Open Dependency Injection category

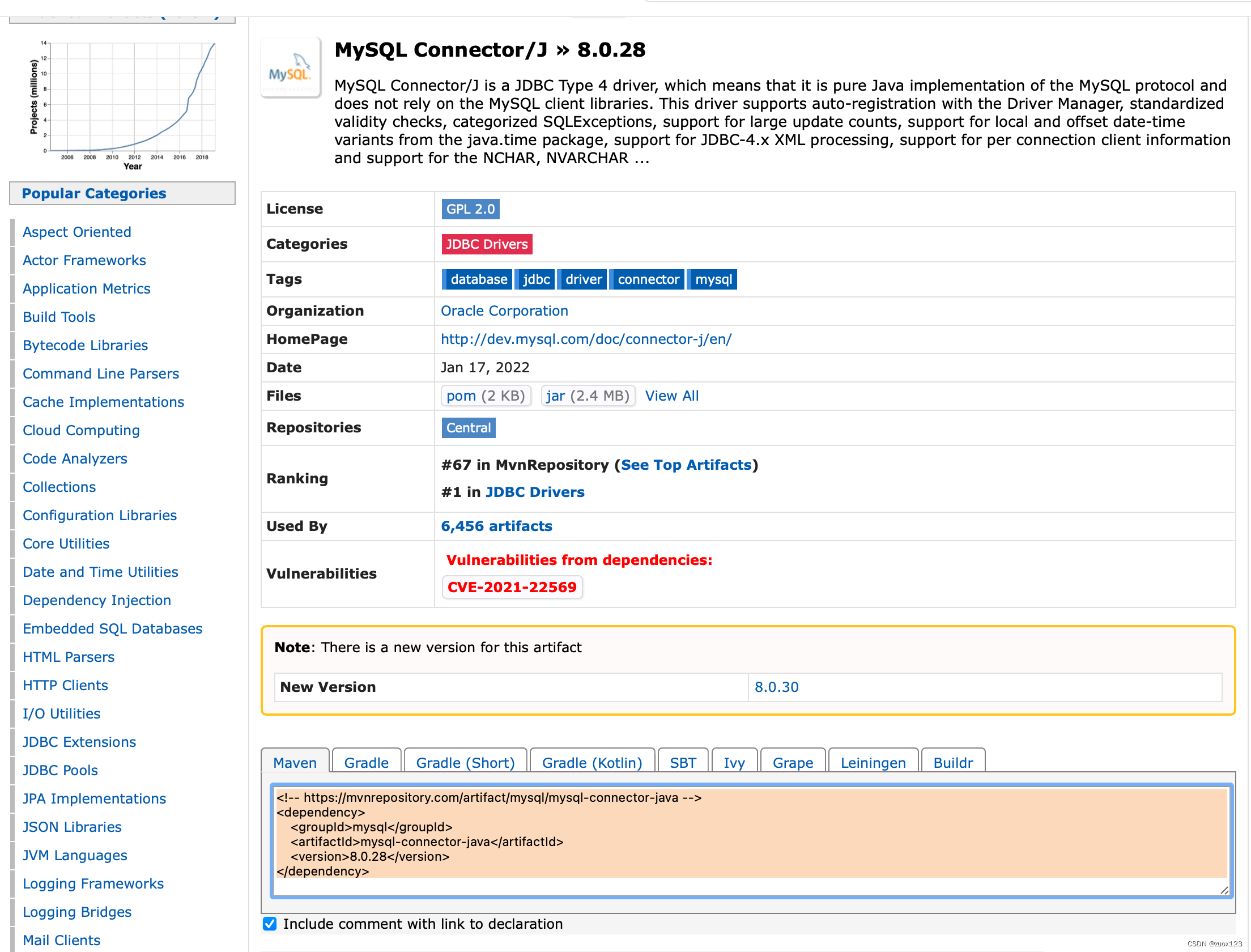click(97, 601)
